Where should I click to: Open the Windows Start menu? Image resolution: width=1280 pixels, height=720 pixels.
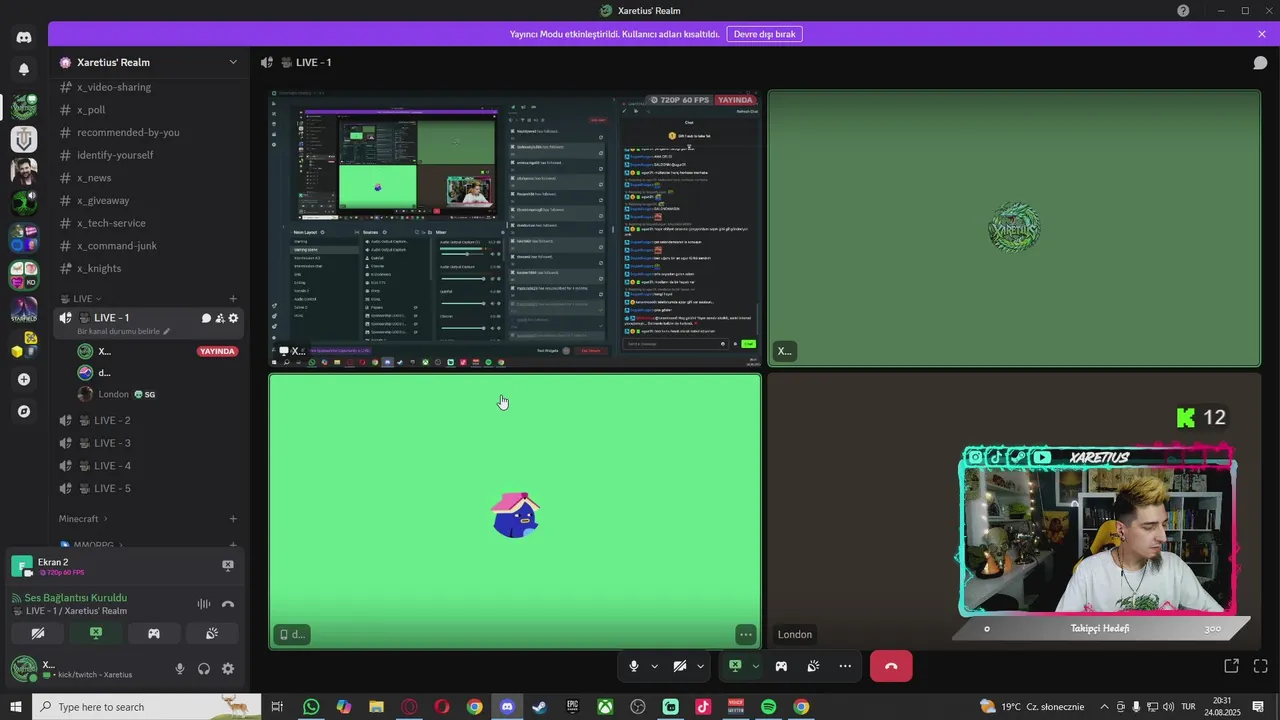(x=16, y=707)
